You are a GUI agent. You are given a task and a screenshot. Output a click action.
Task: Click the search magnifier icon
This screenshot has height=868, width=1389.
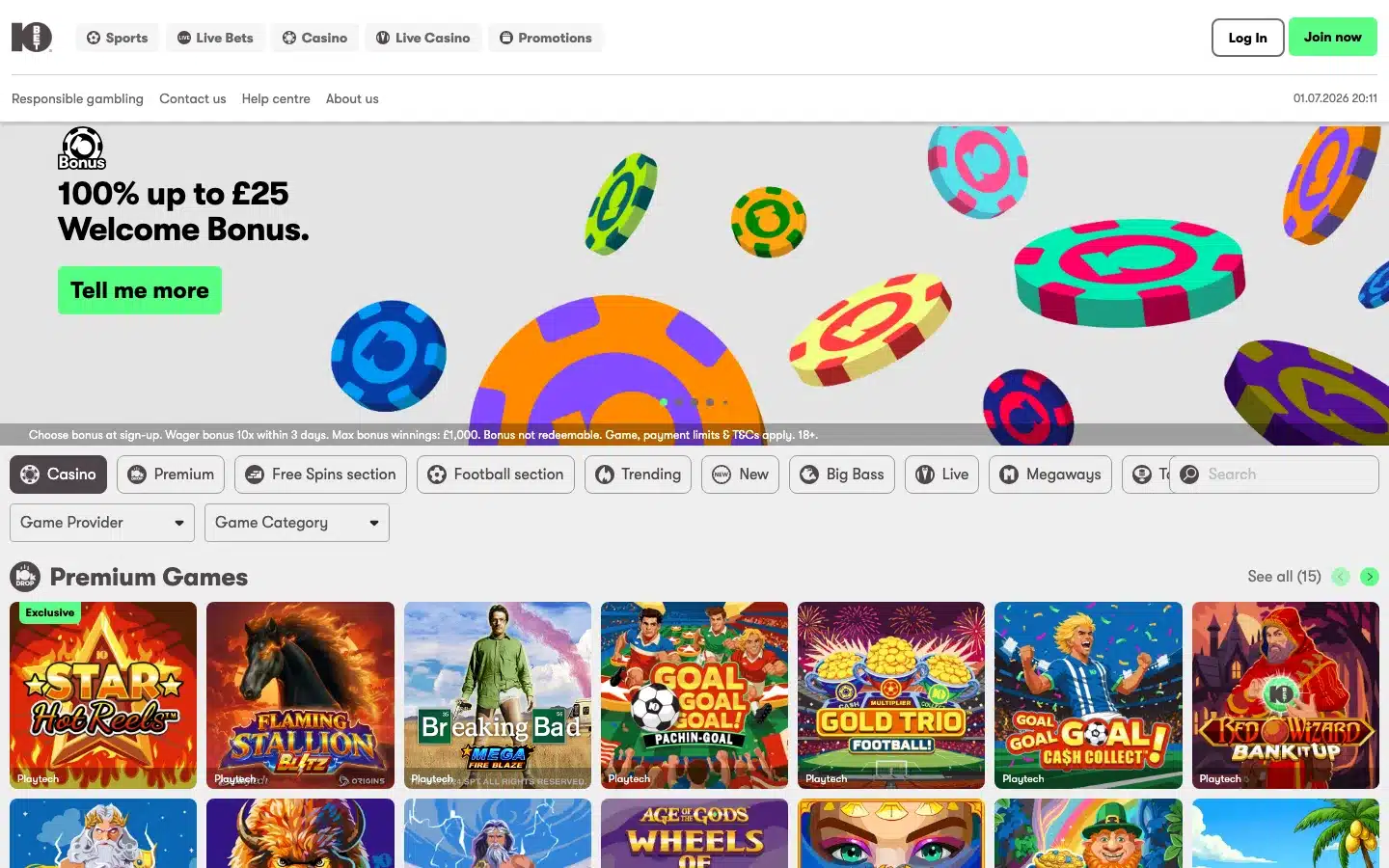click(x=1189, y=475)
